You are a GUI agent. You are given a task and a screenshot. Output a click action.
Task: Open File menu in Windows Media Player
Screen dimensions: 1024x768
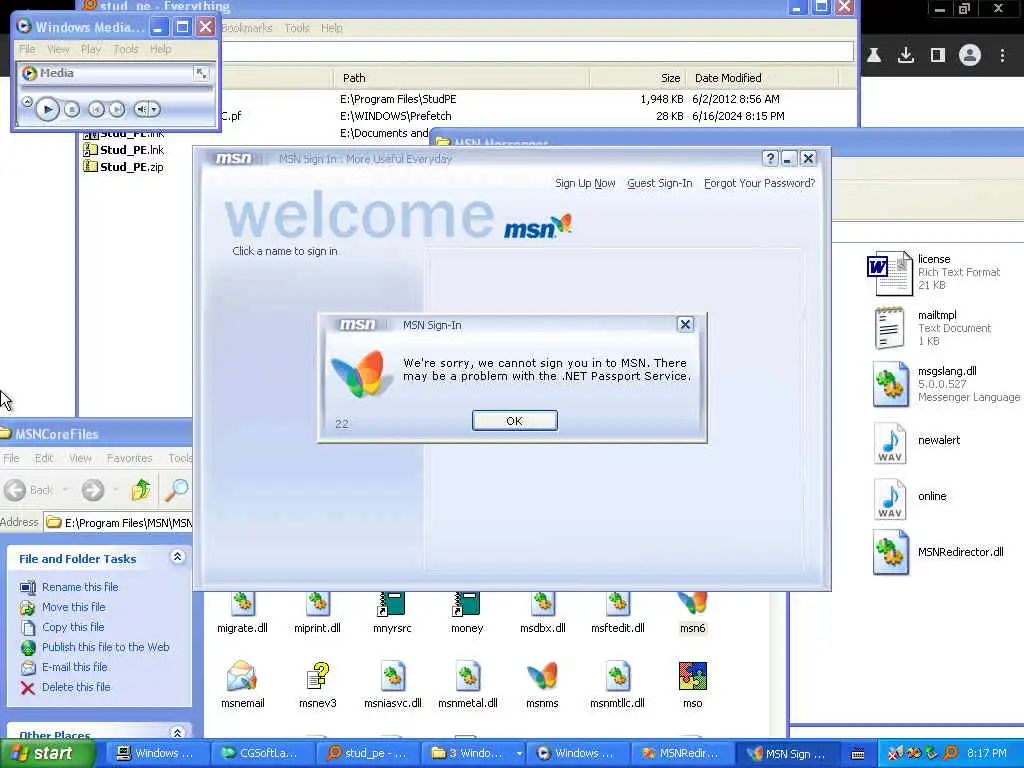(x=27, y=49)
